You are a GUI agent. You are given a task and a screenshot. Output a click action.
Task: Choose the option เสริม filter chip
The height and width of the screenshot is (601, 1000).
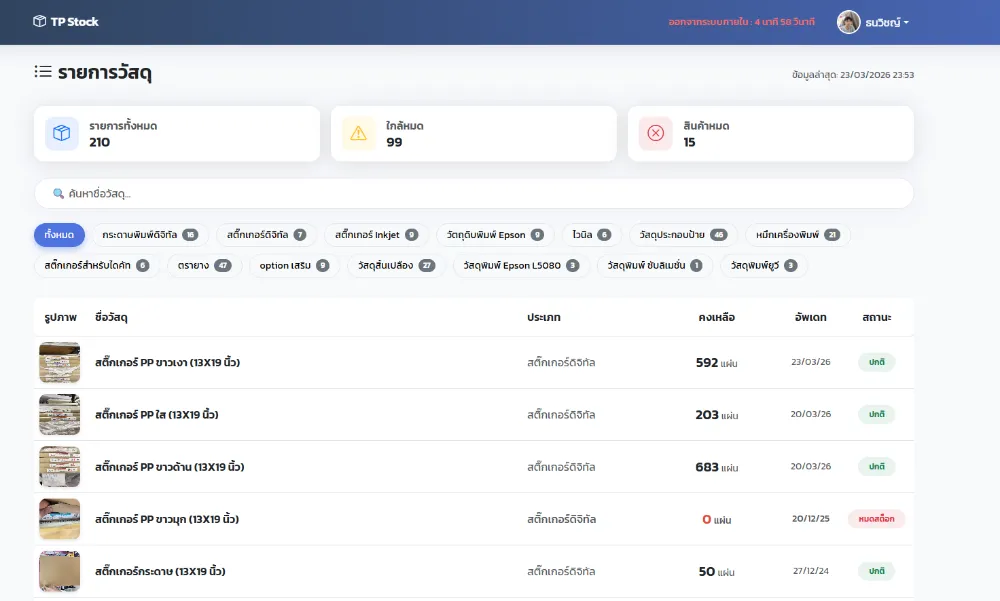tap(294, 265)
